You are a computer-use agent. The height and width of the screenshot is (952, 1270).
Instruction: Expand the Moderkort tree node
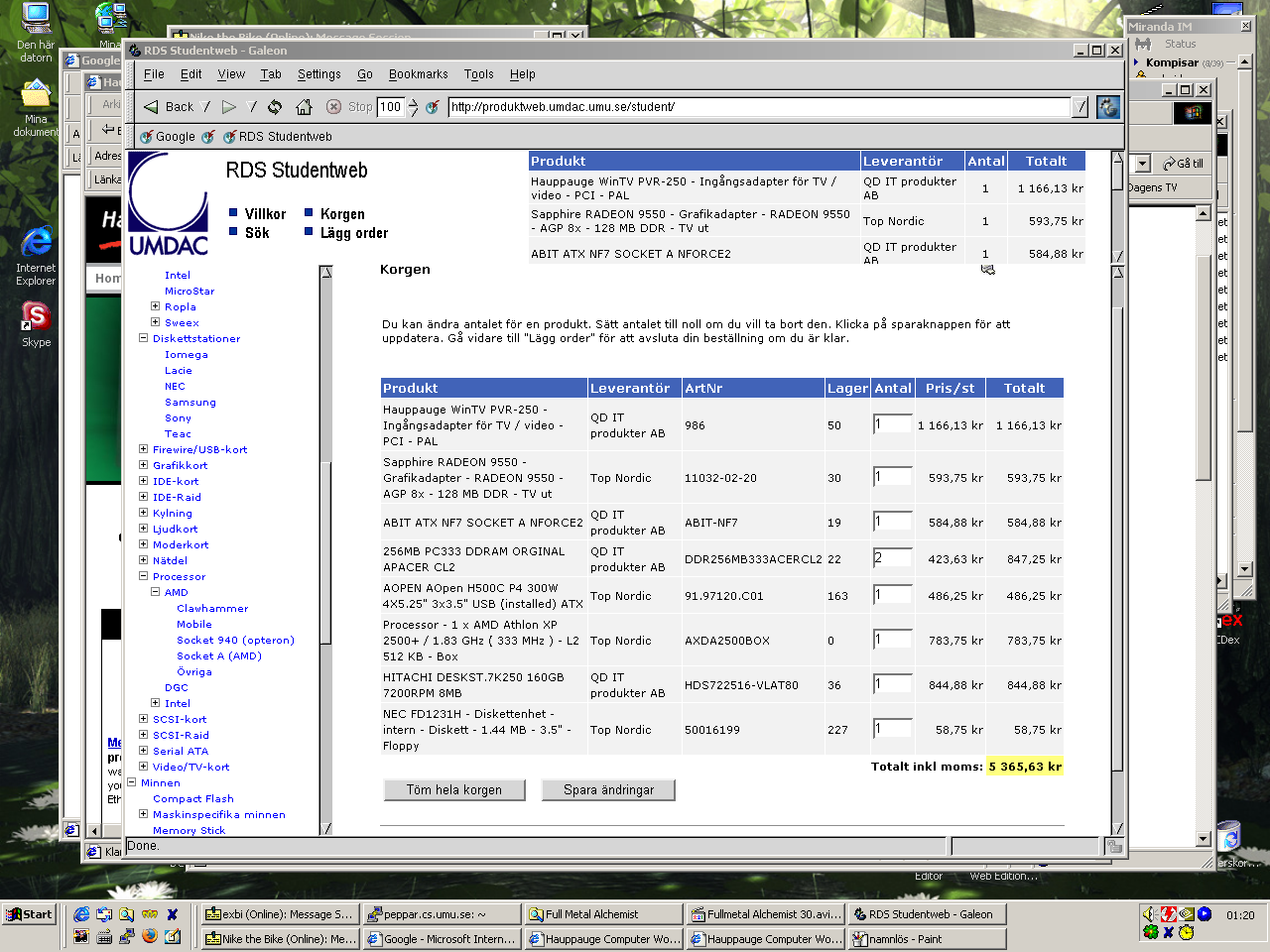[x=143, y=544]
